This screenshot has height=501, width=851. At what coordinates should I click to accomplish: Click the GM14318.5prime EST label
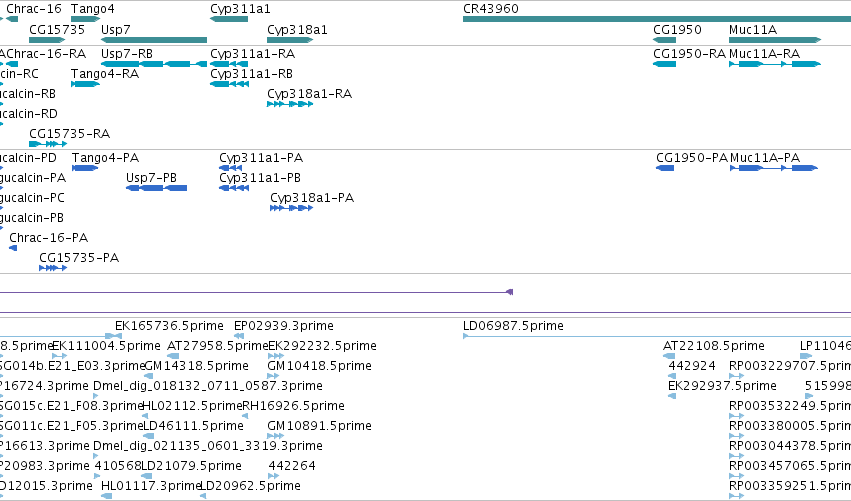[196, 366]
